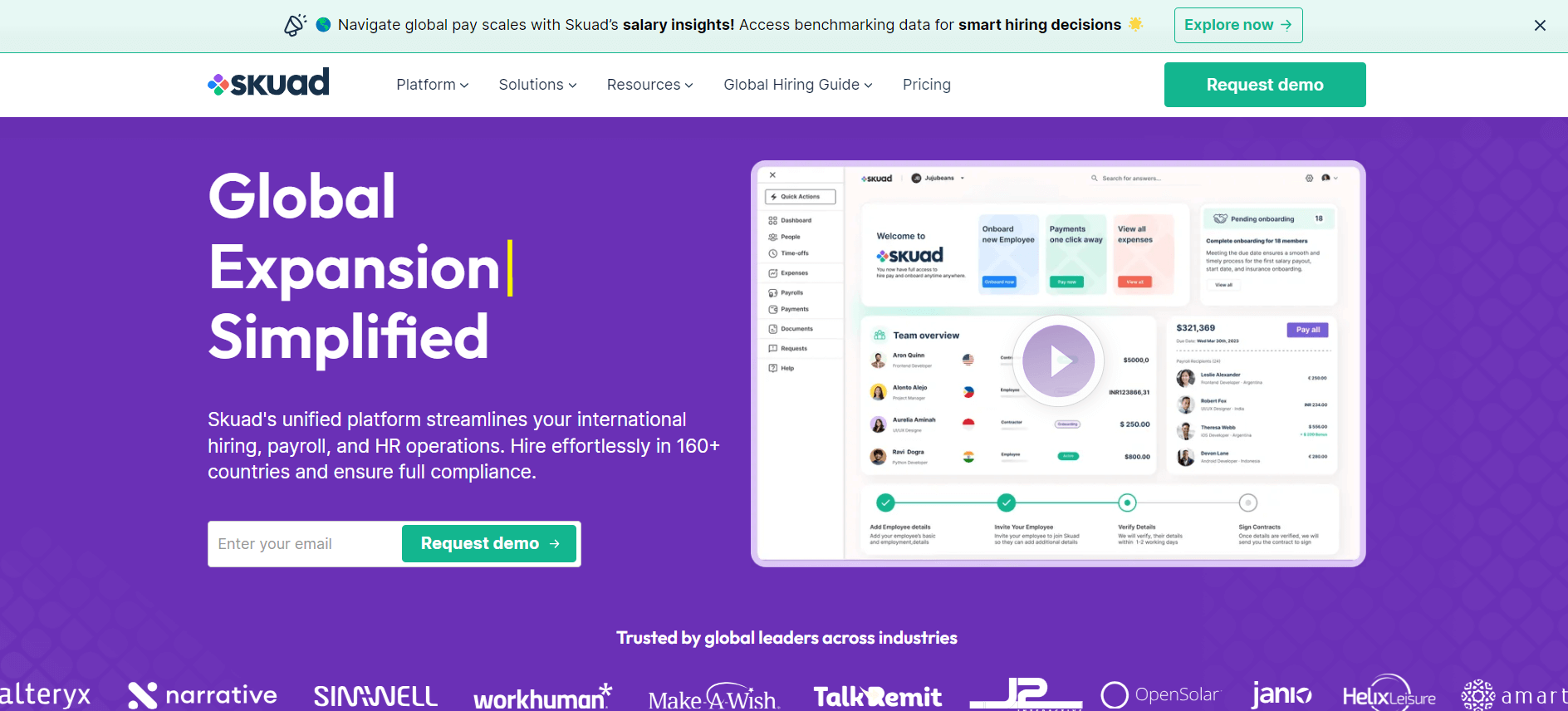
Task: Open the profile avatar dropdown in preview
Action: (1330, 178)
